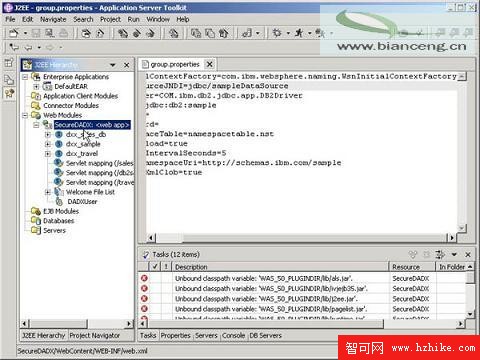The width and height of the screenshot is (480, 360).
Task: Switch to the DB Servers tab
Action: [x=266, y=335]
